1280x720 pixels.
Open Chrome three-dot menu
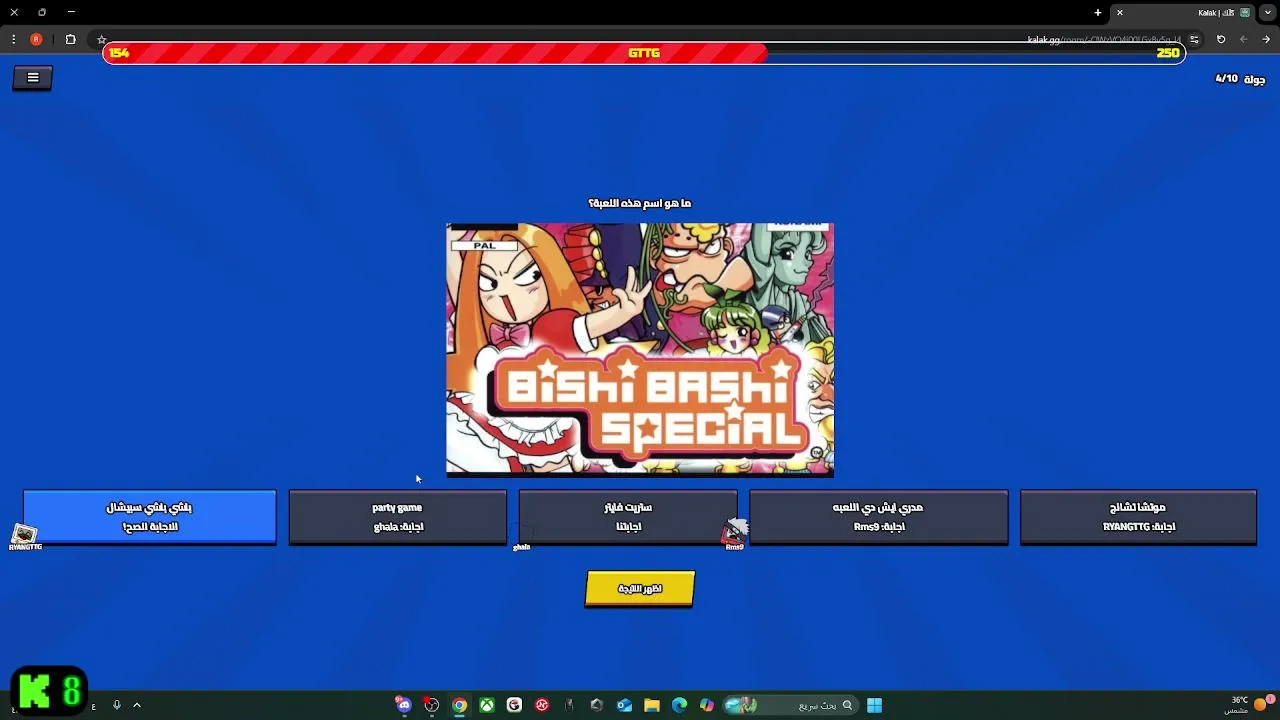pos(13,39)
